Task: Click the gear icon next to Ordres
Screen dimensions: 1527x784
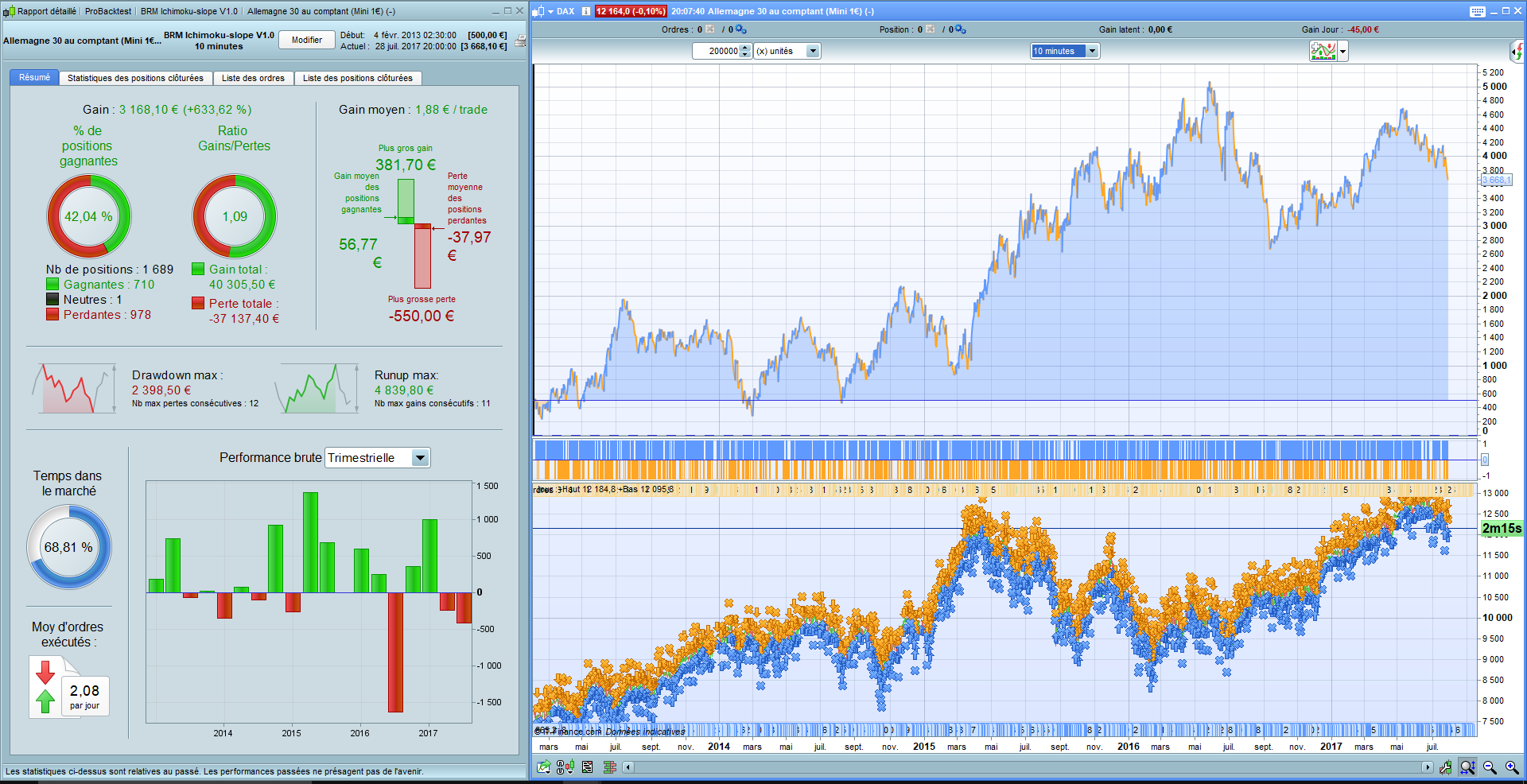Action: point(740,29)
